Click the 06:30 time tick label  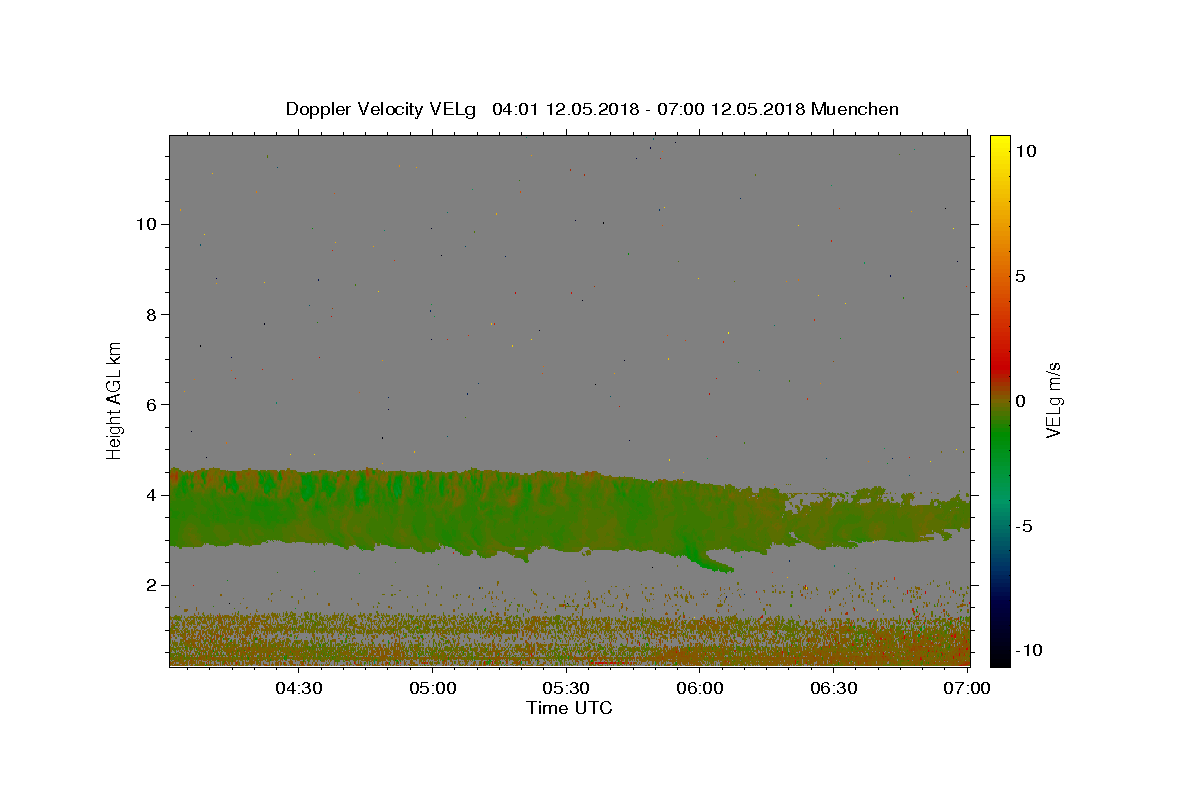coord(834,688)
